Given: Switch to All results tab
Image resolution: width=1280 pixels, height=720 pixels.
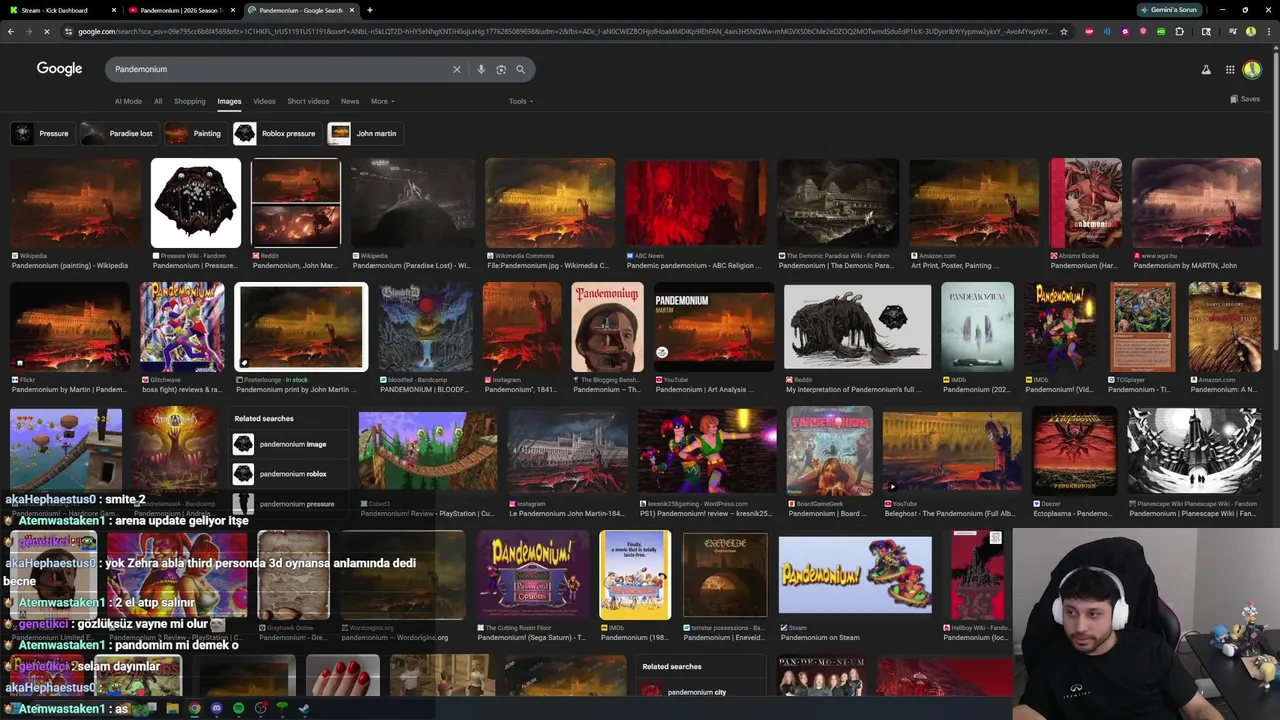Looking at the screenshot, I should coord(157,101).
